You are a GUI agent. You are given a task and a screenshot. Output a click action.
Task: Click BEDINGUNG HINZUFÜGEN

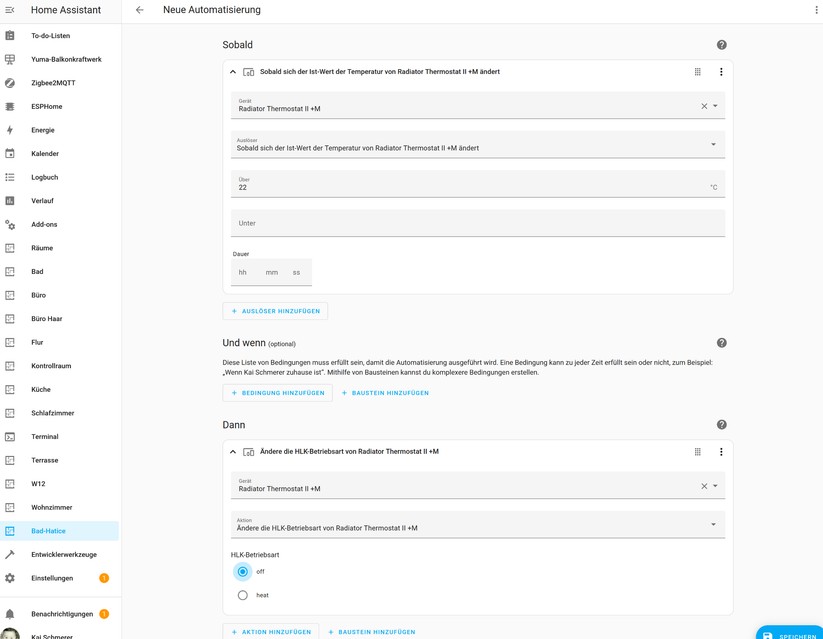[x=277, y=393]
